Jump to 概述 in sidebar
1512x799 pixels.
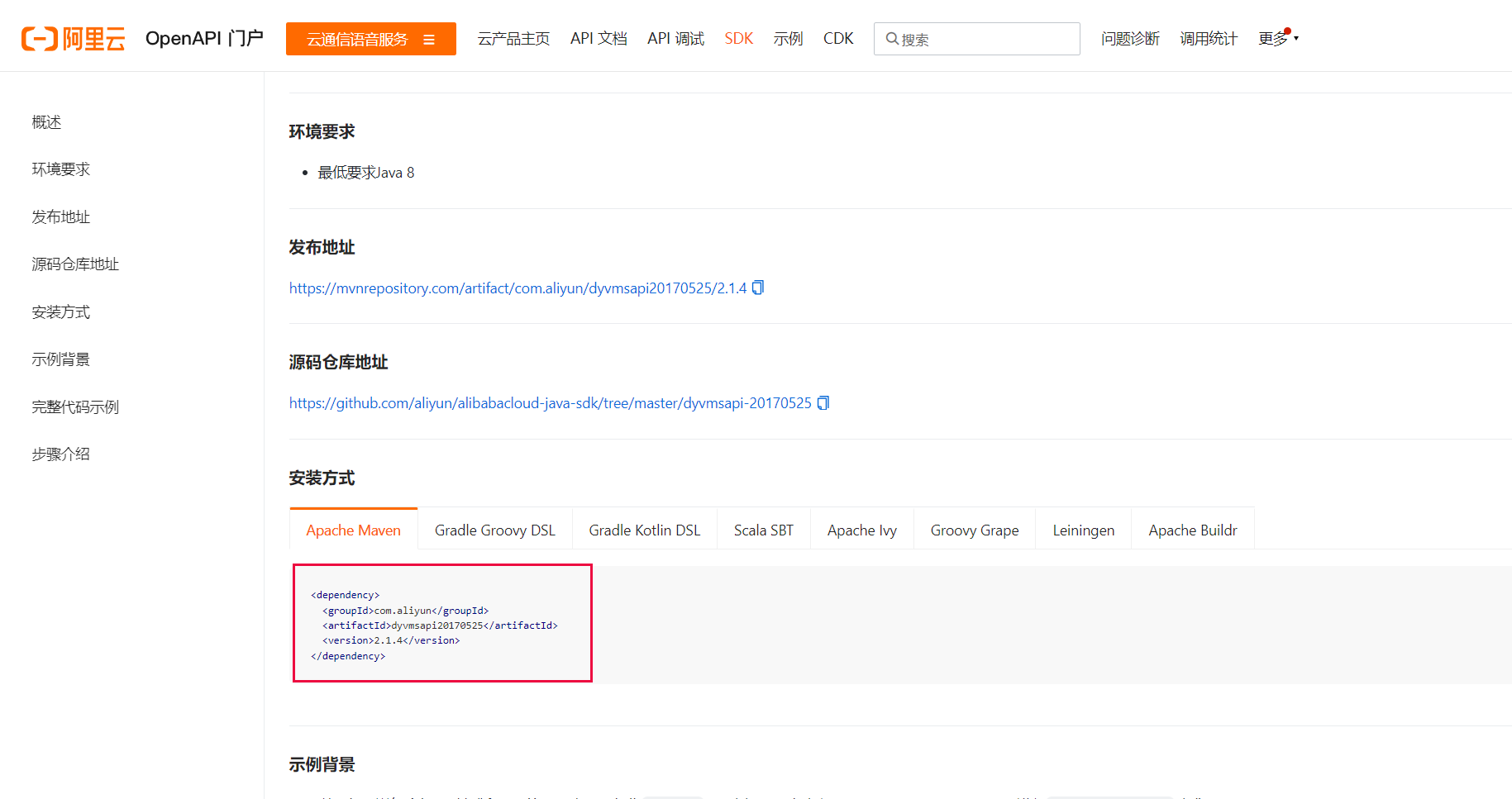pyautogui.click(x=46, y=122)
